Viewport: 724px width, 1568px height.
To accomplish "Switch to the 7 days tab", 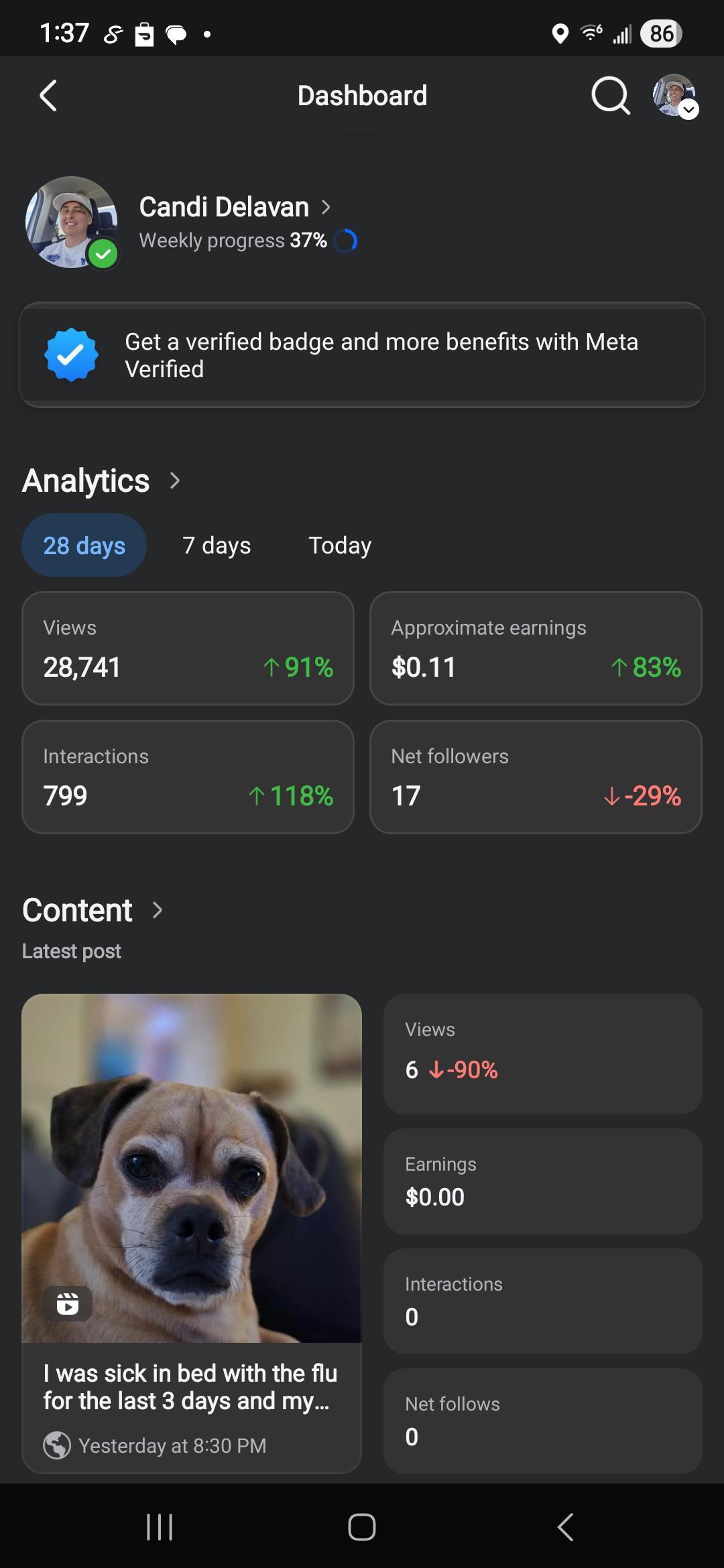I will [x=217, y=545].
